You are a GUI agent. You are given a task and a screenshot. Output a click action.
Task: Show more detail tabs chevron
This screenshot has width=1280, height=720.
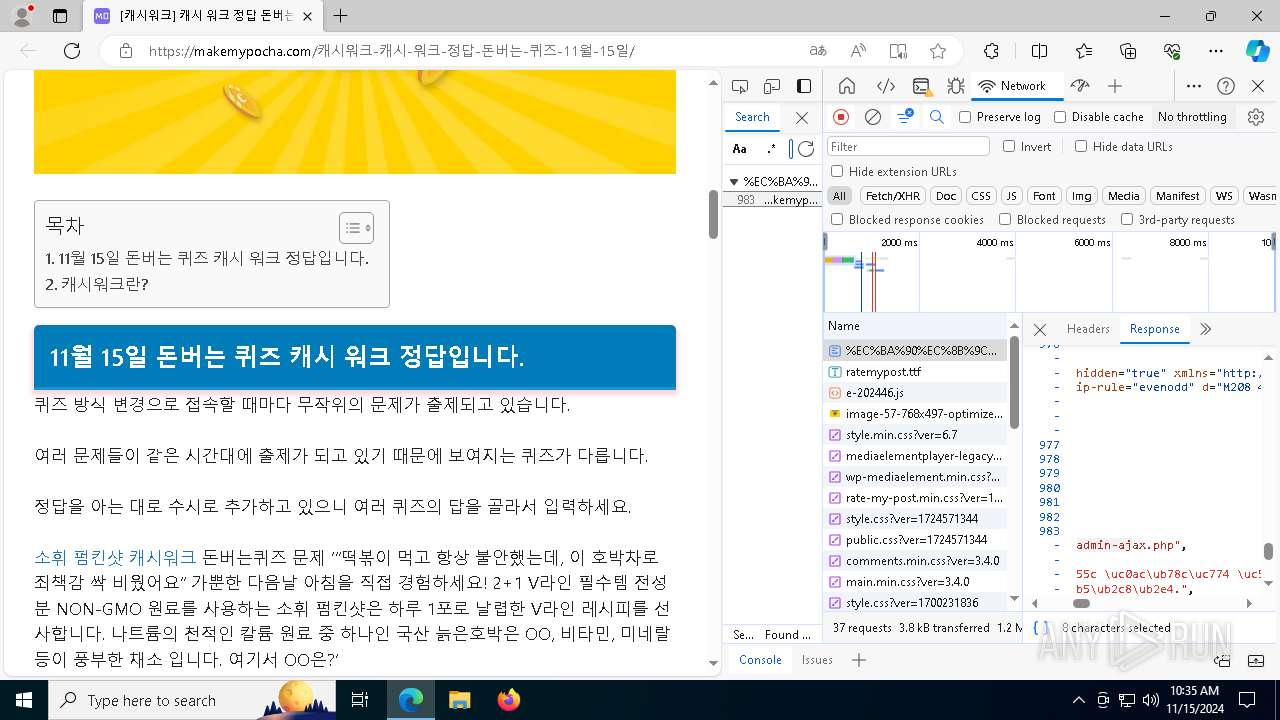click(x=1205, y=329)
